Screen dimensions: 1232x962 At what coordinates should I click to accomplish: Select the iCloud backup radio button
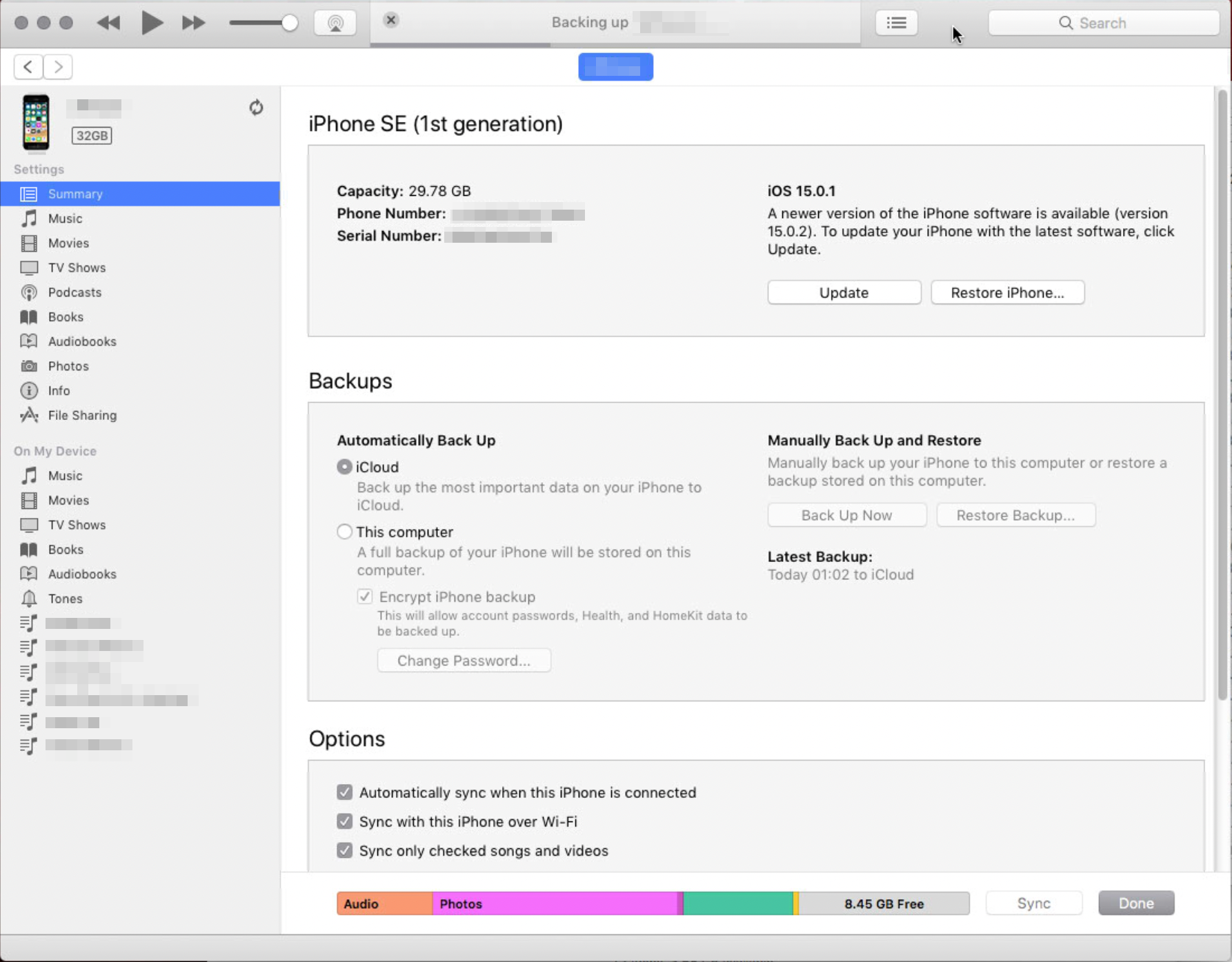pos(344,467)
